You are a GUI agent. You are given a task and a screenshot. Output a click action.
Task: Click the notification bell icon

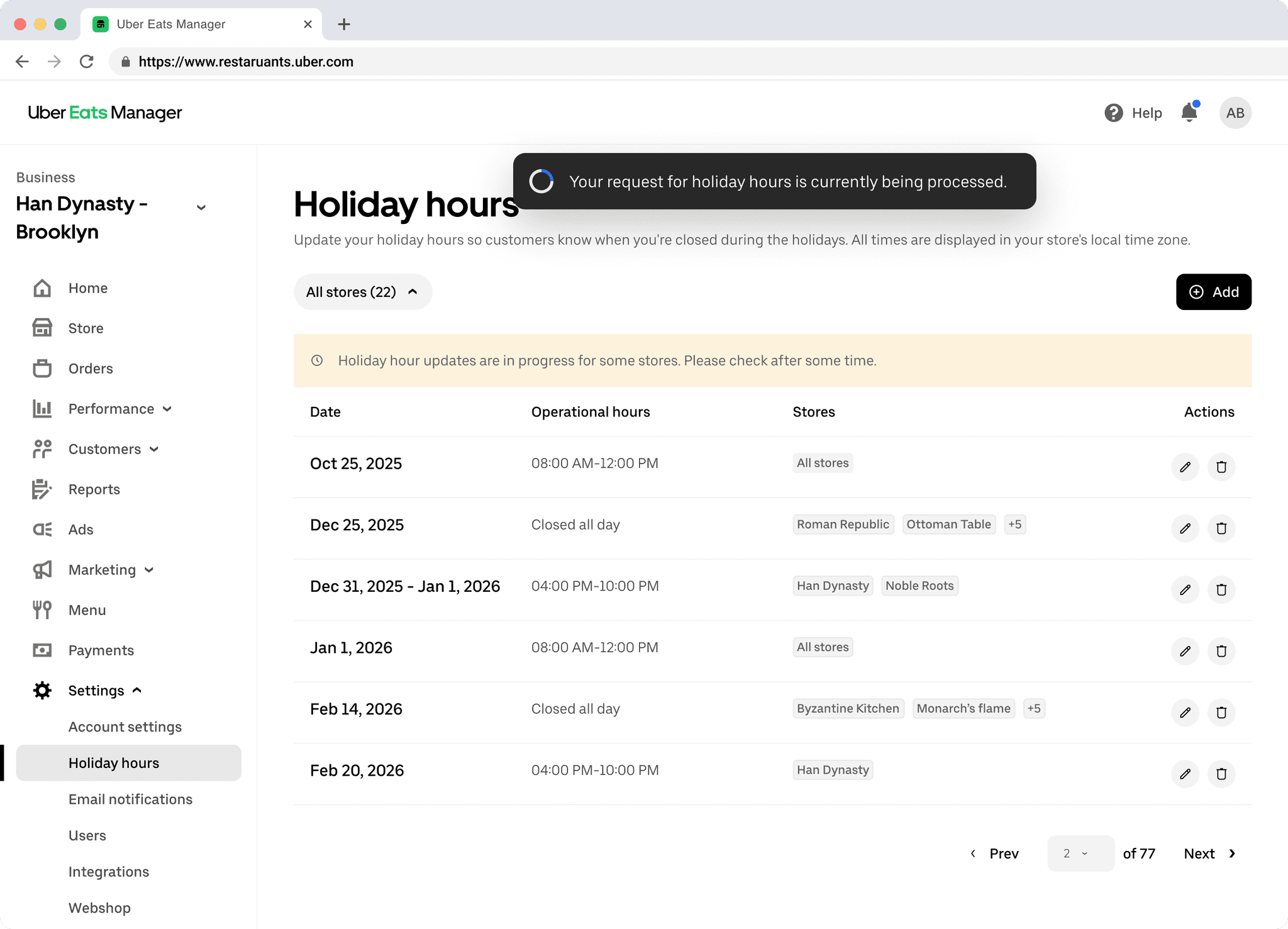pos(1189,113)
